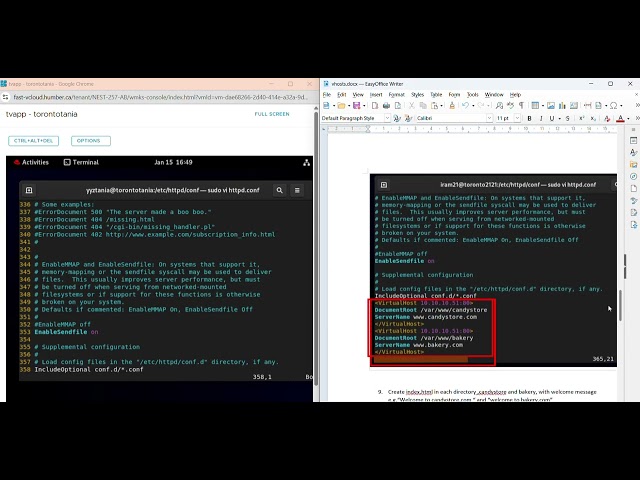Click the New document icon in Writer
The image size is (640, 480).
coord(326,106)
